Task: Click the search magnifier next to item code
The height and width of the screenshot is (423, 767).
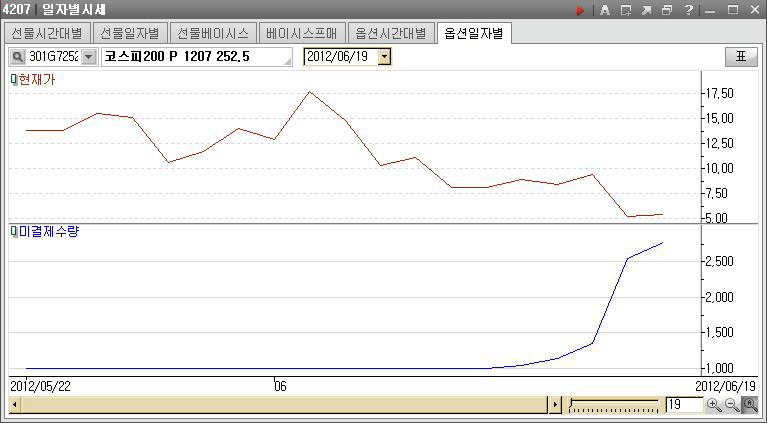Action: [17, 57]
